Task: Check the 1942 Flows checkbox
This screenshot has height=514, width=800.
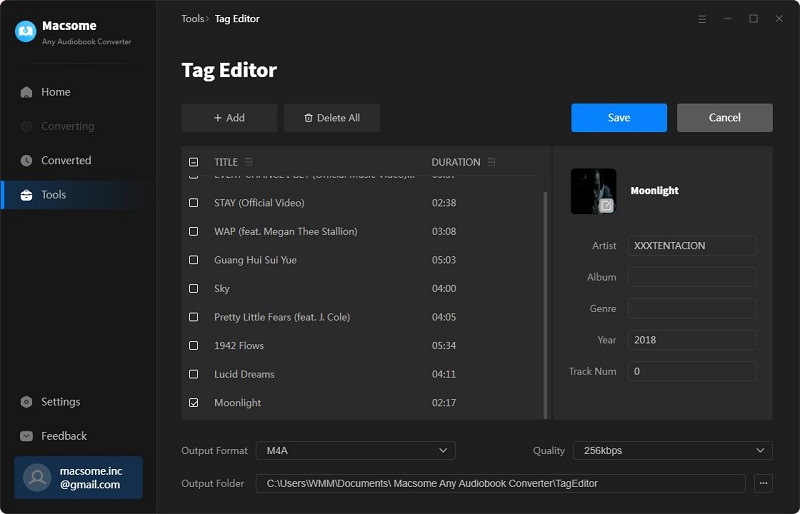Action: [x=193, y=346]
